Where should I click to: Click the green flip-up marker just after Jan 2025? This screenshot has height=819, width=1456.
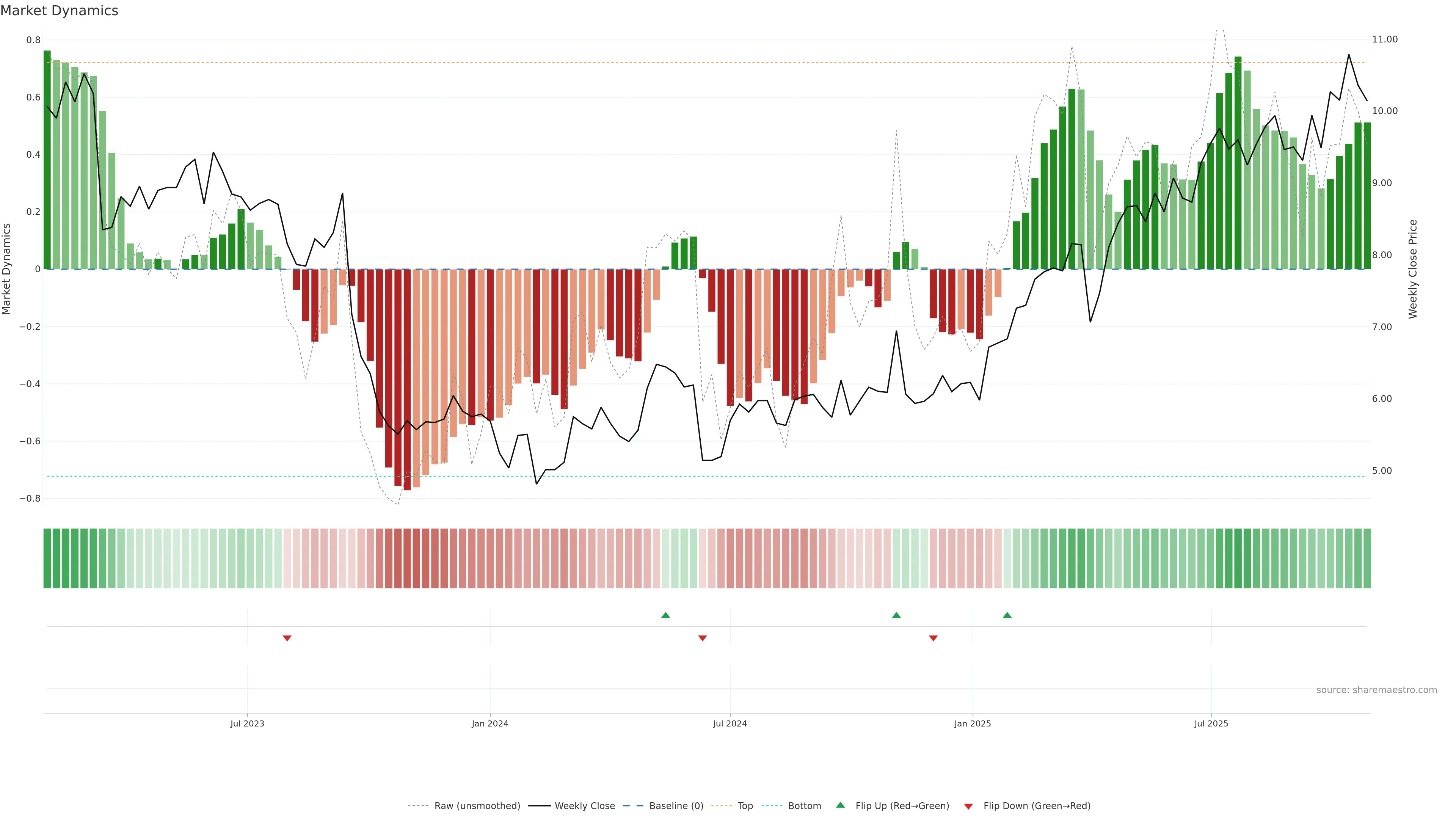coord(1007,615)
